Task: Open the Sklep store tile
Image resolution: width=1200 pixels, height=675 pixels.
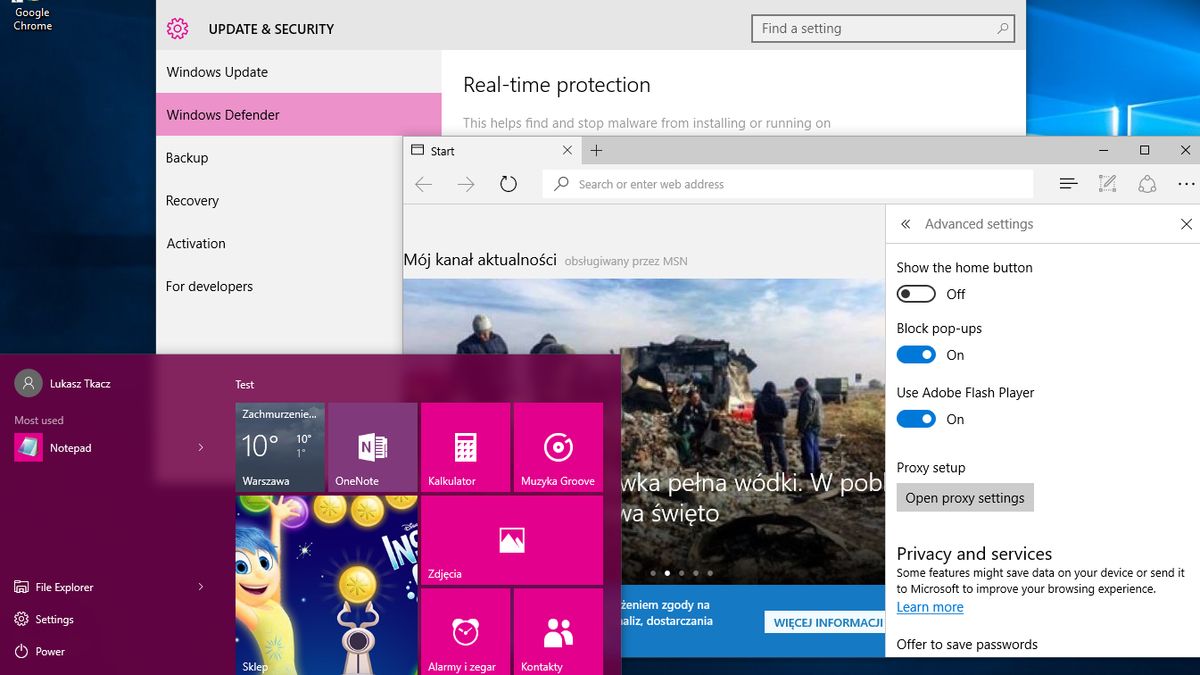Action: [x=326, y=585]
